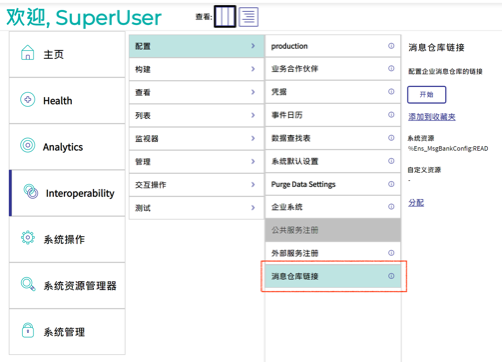Expand the 构建 submenu arrow
Viewport: 502px width, 362px height.
[253, 69]
